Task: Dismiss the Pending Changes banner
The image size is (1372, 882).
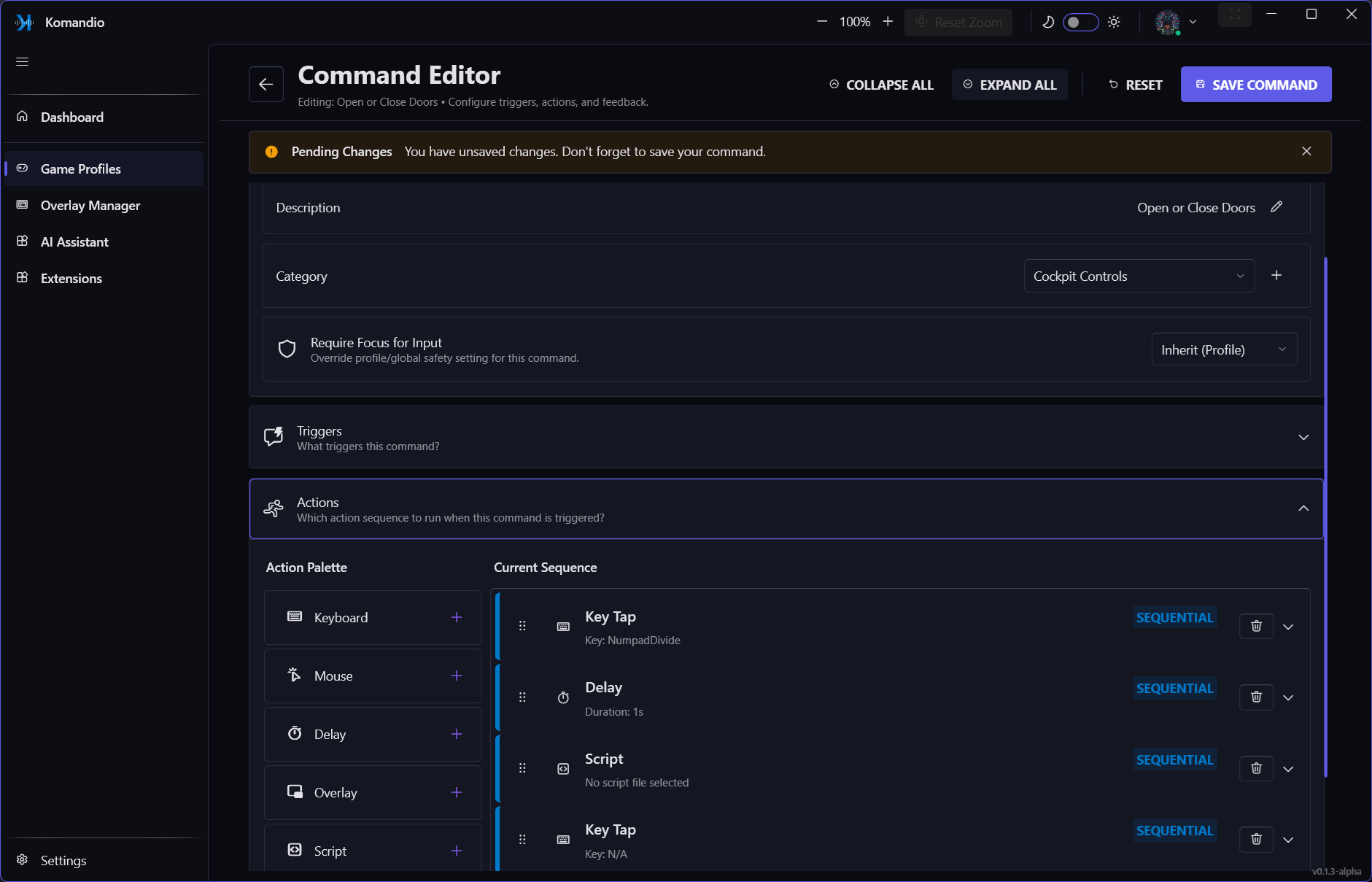Action: coord(1306,151)
